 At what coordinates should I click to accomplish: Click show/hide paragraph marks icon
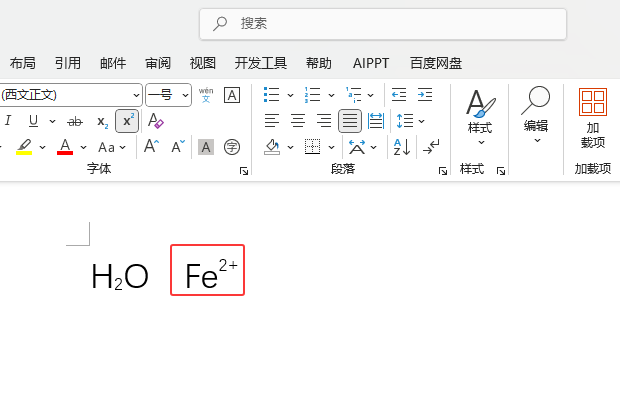coord(431,147)
